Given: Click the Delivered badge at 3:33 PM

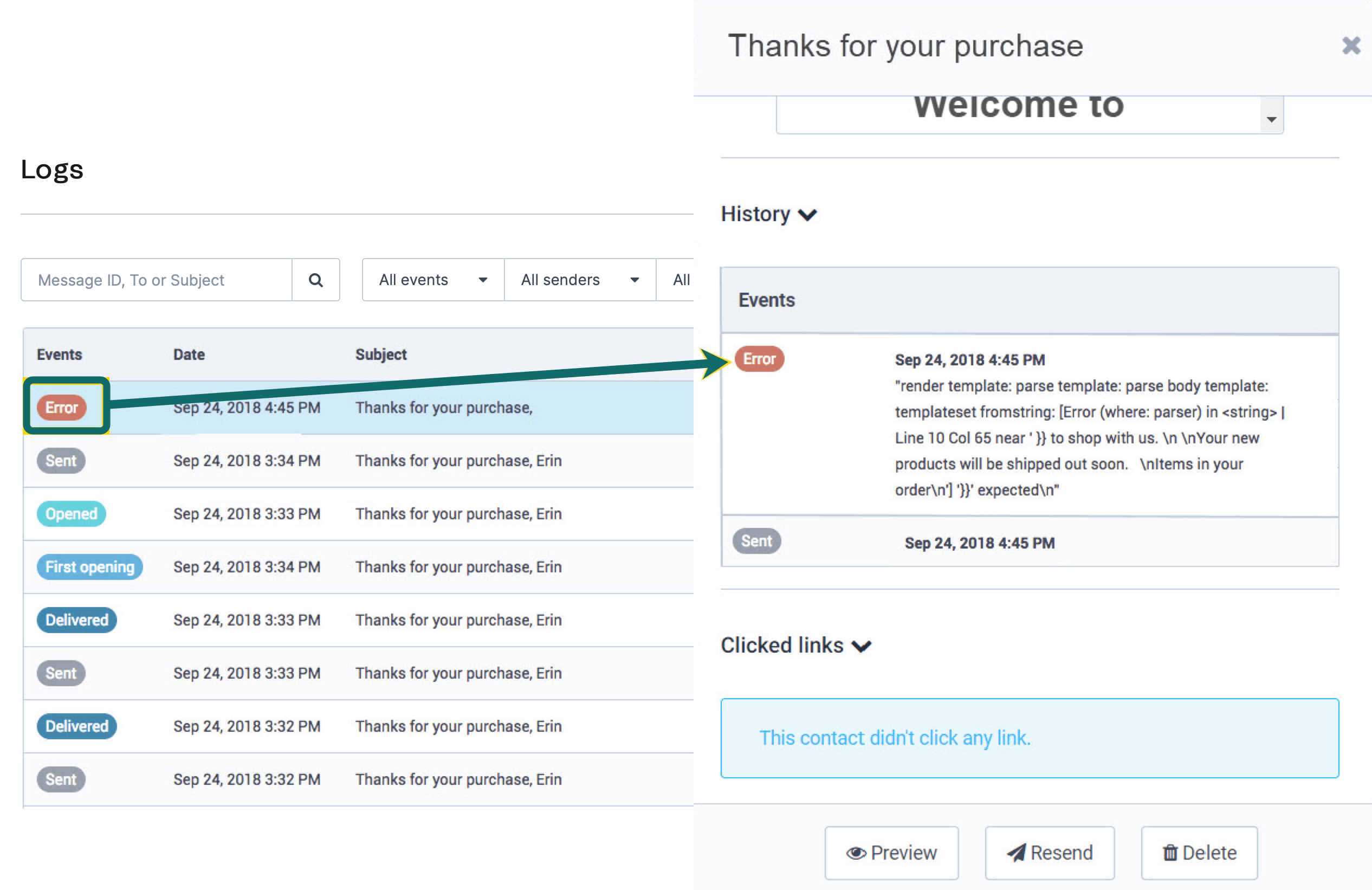Looking at the screenshot, I should [76, 620].
